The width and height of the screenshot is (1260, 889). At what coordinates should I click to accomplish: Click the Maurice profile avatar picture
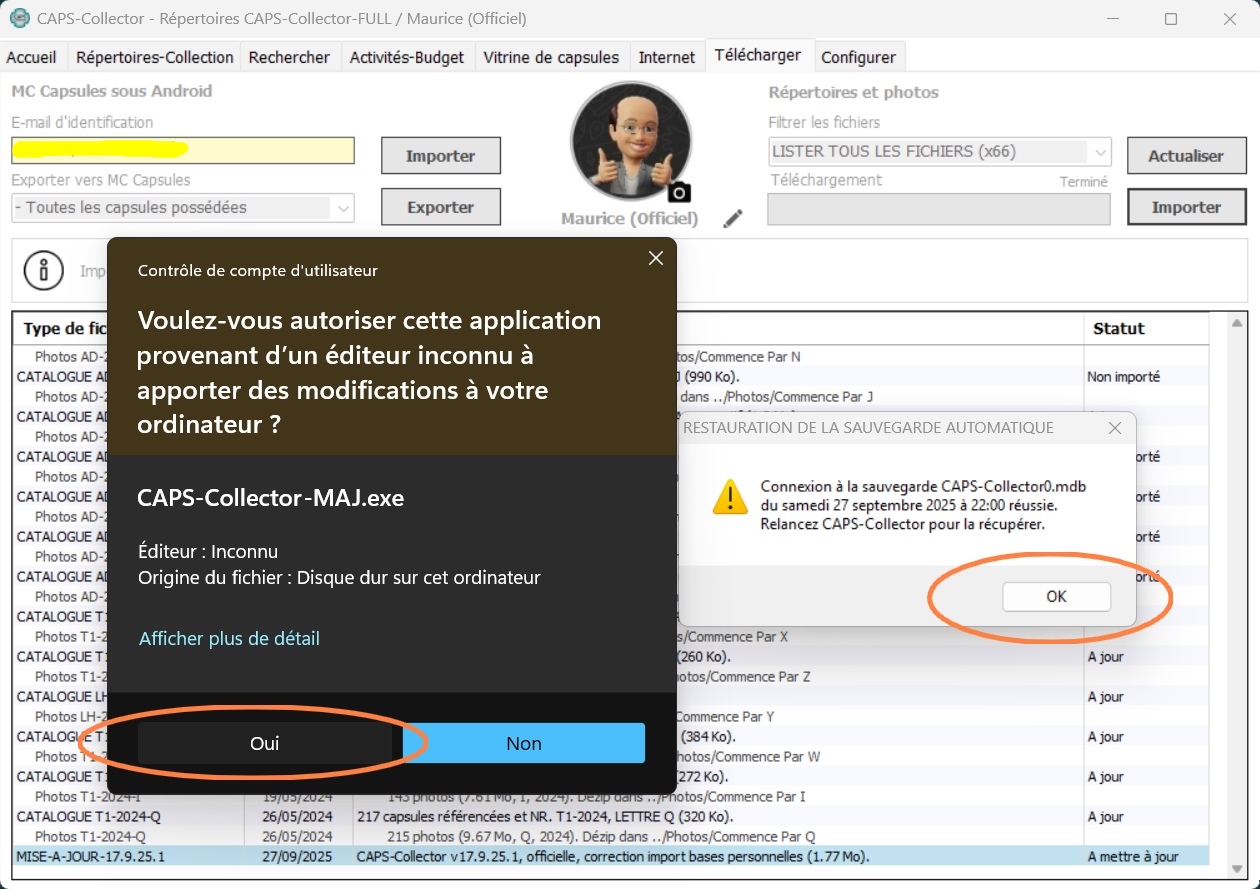point(630,141)
